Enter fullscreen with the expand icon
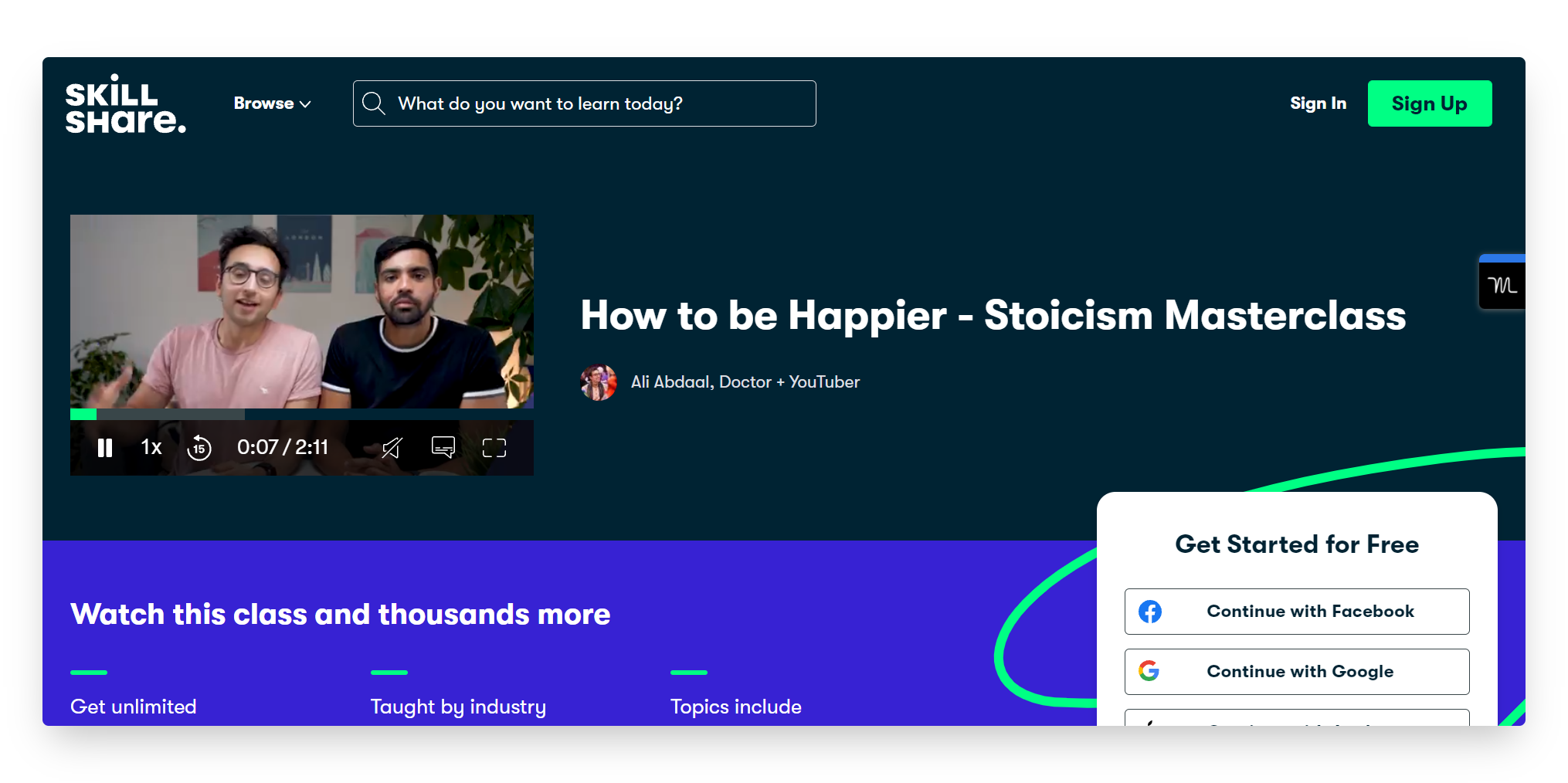The height and width of the screenshot is (783, 1568). point(494,448)
